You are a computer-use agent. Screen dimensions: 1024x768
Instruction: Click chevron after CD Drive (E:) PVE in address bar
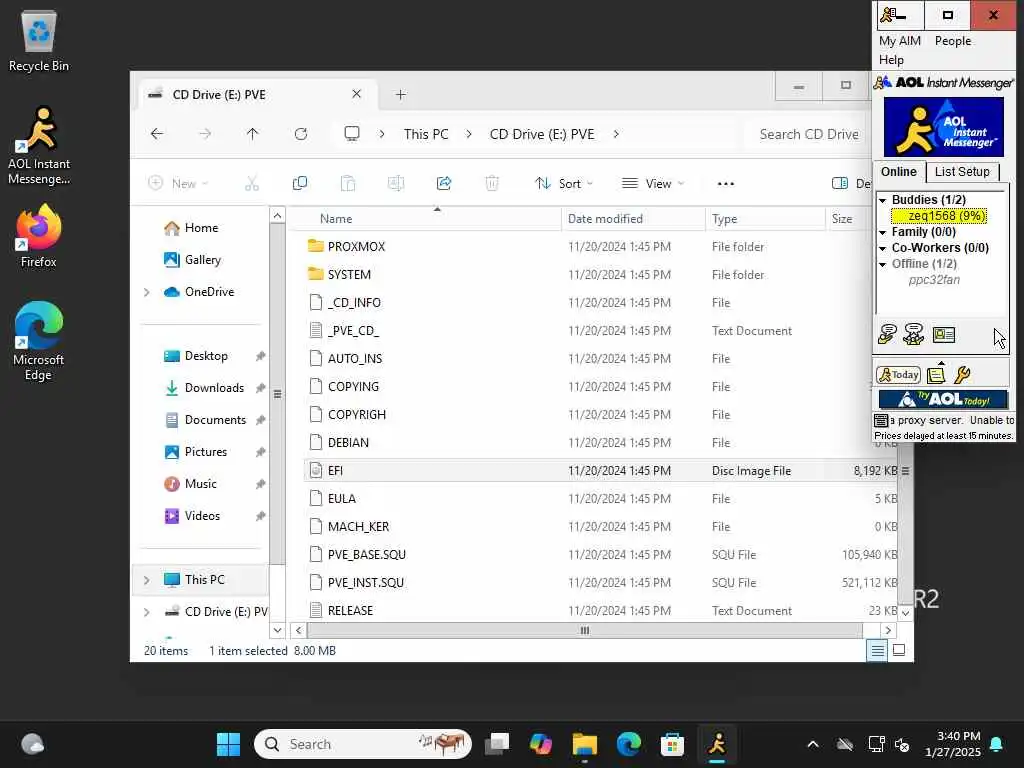point(616,134)
